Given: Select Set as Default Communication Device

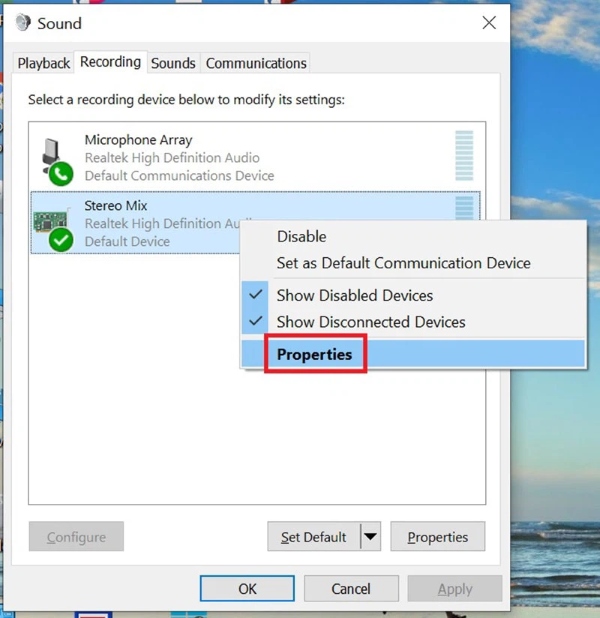Looking at the screenshot, I should tap(403, 263).
